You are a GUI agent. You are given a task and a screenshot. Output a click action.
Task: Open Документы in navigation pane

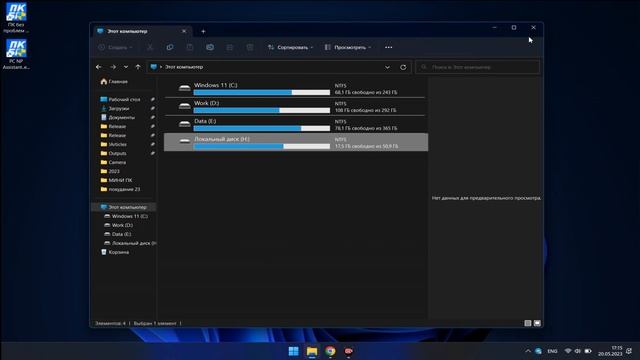point(117,118)
